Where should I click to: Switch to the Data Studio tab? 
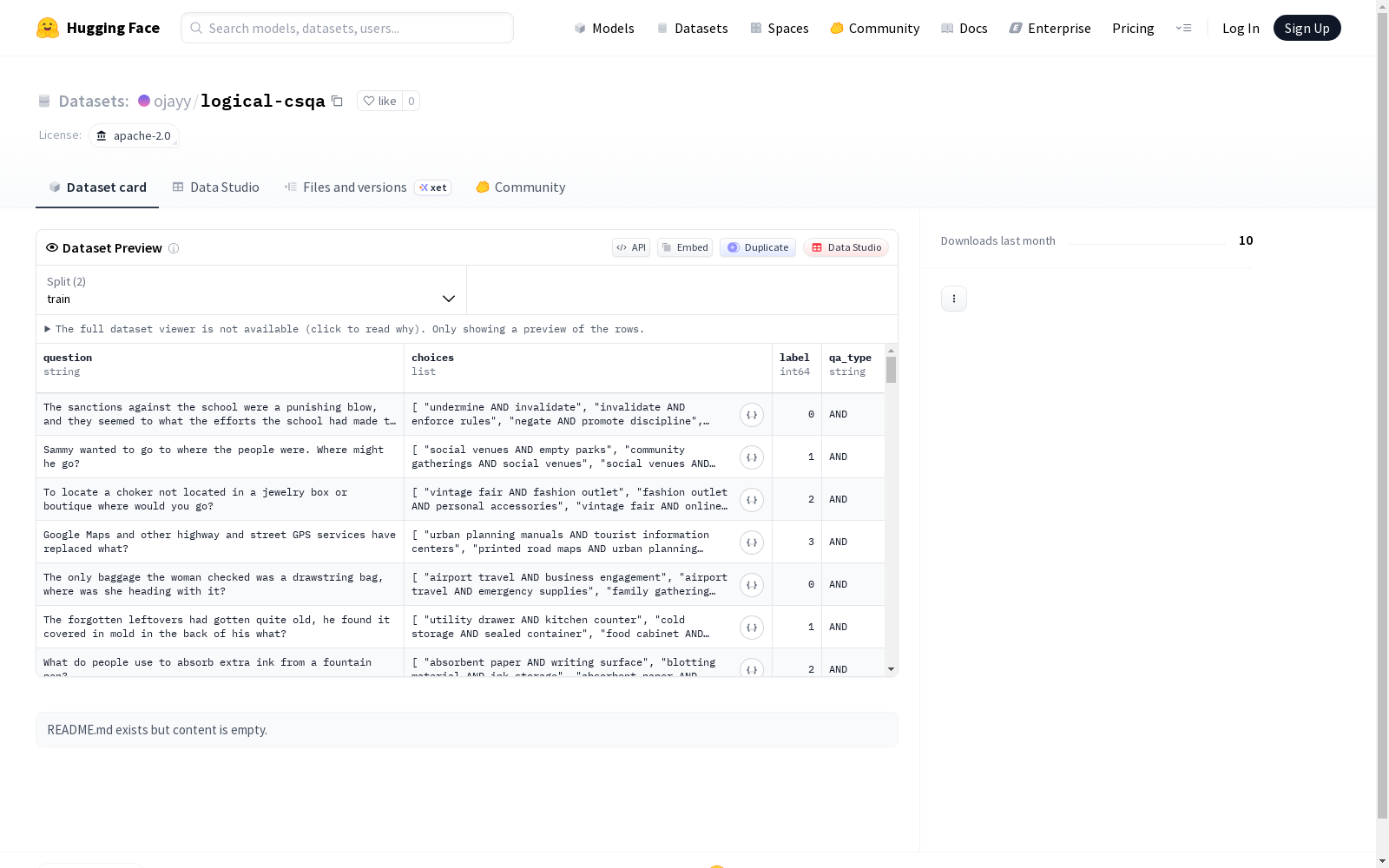tap(215, 187)
